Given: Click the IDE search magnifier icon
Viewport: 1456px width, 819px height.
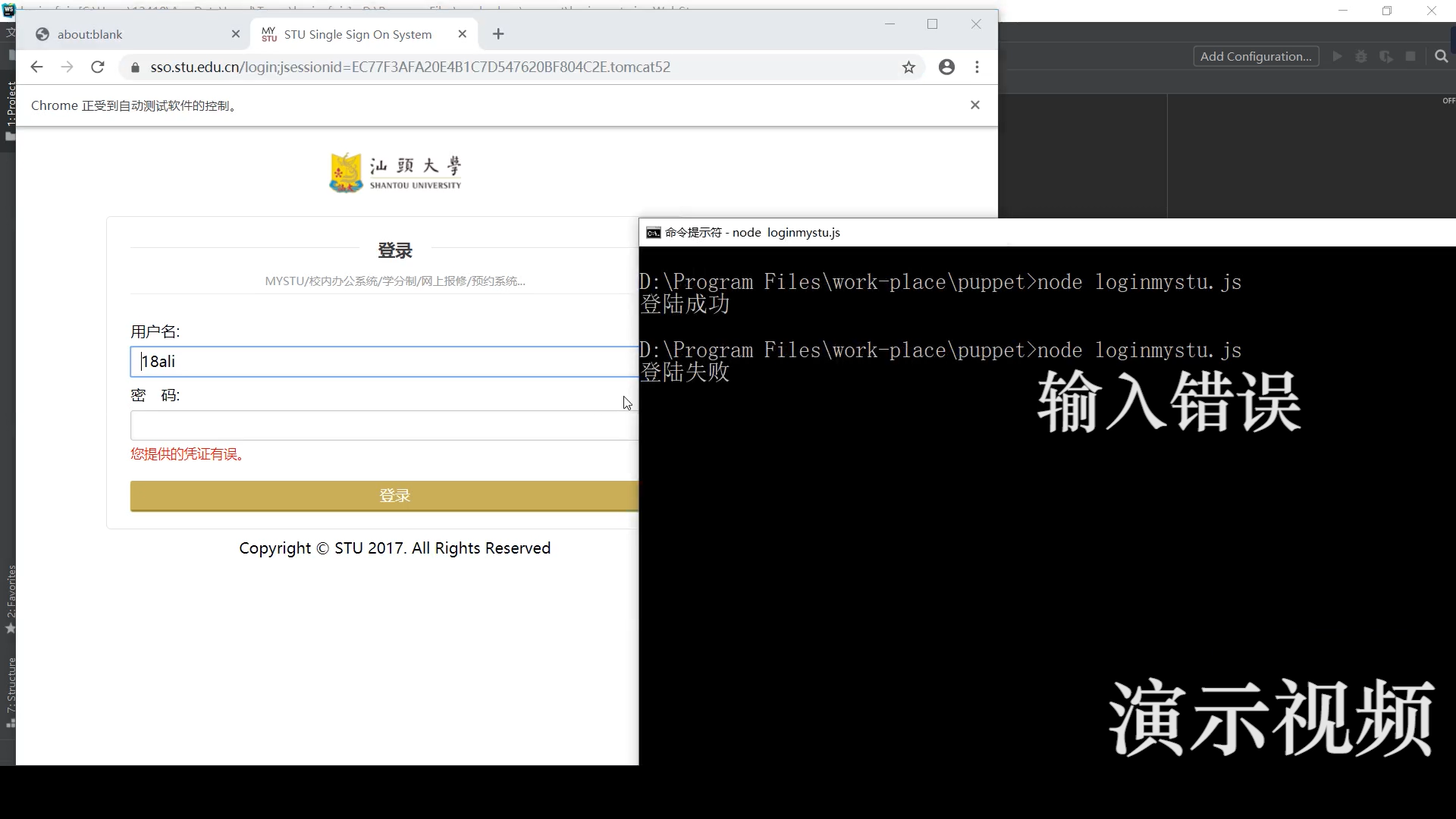Looking at the screenshot, I should (x=1441, y=56).
